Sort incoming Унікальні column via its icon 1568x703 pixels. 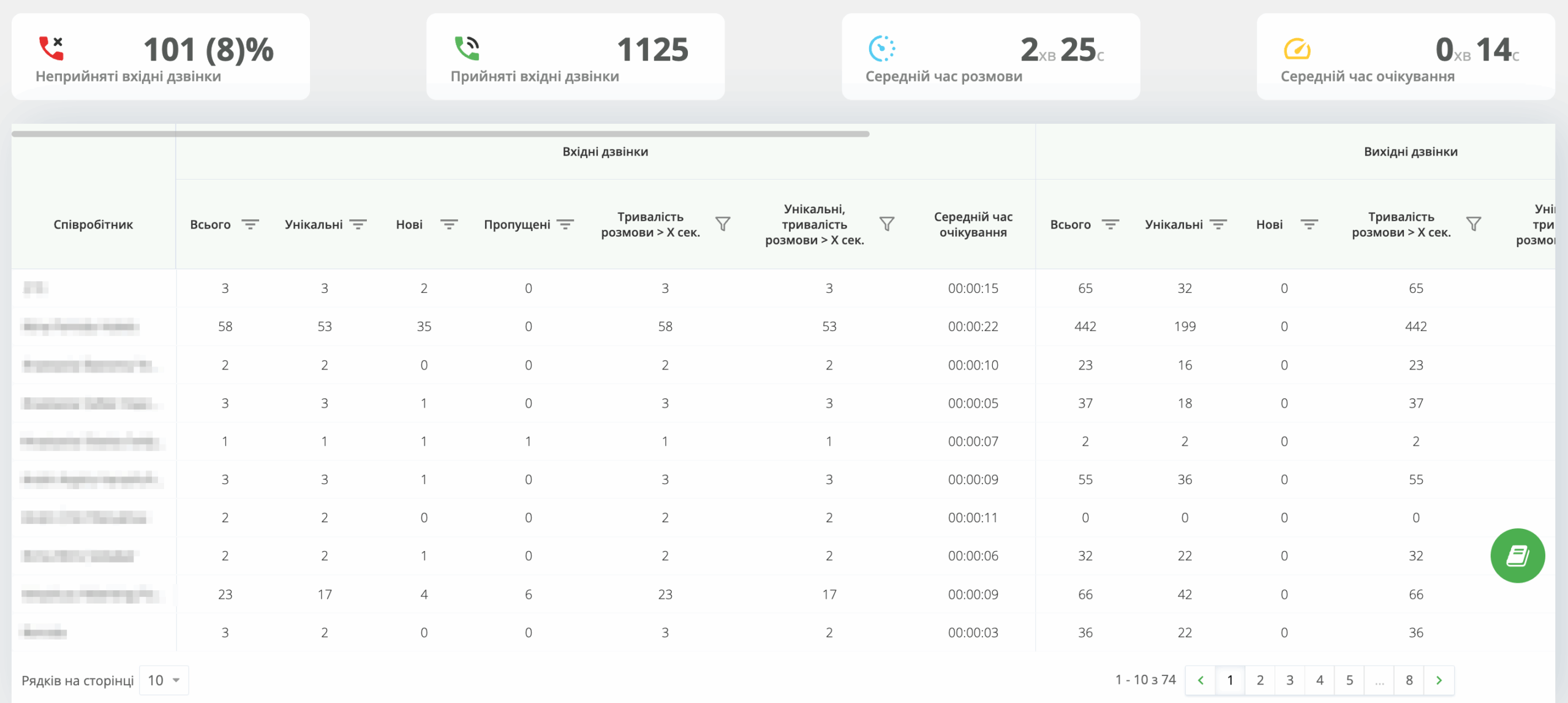coord(358,224)
